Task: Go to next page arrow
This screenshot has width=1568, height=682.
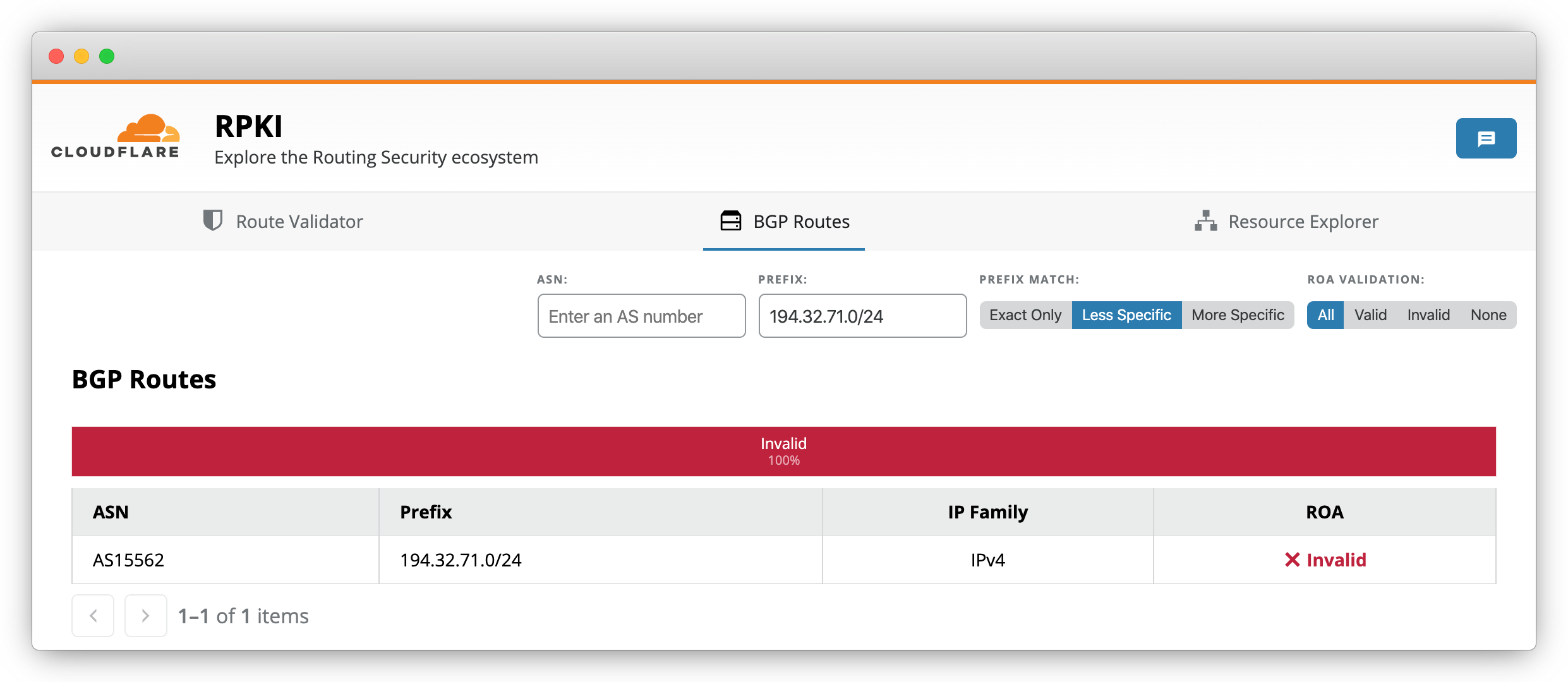Action: [x=145, y=615]
